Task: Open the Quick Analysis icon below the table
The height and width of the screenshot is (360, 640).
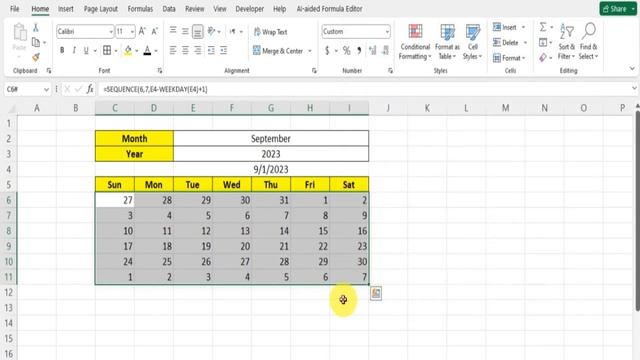Action: click(376, 293)
